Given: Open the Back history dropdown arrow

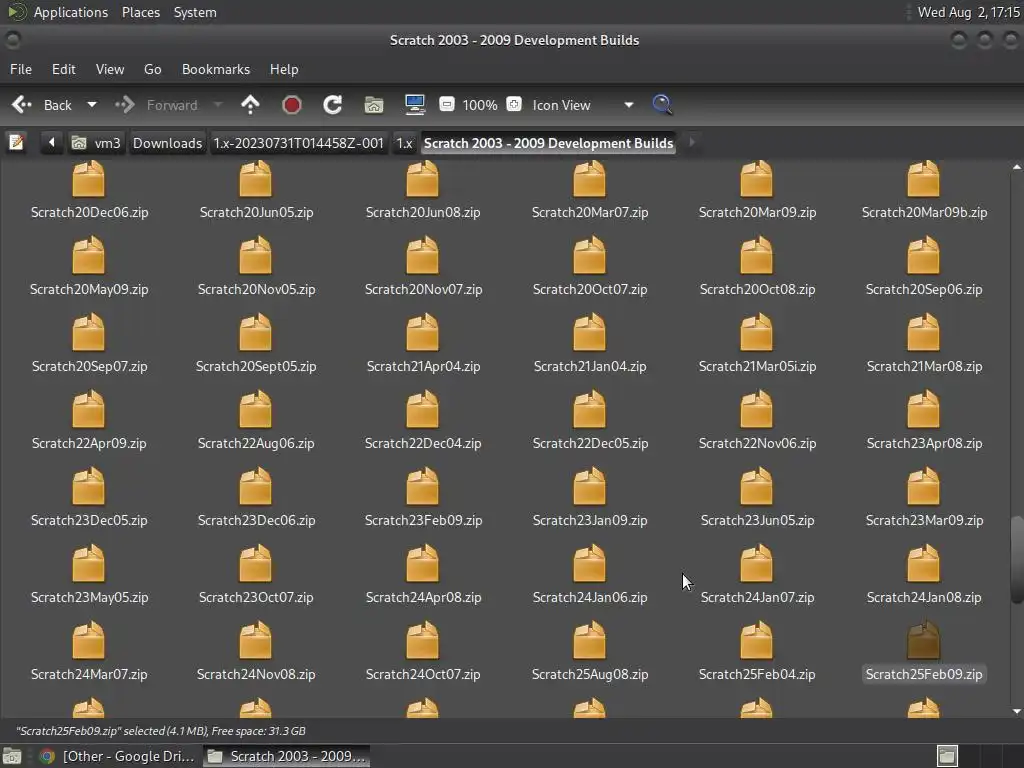Looking at the screenshot, I should 92,104.
